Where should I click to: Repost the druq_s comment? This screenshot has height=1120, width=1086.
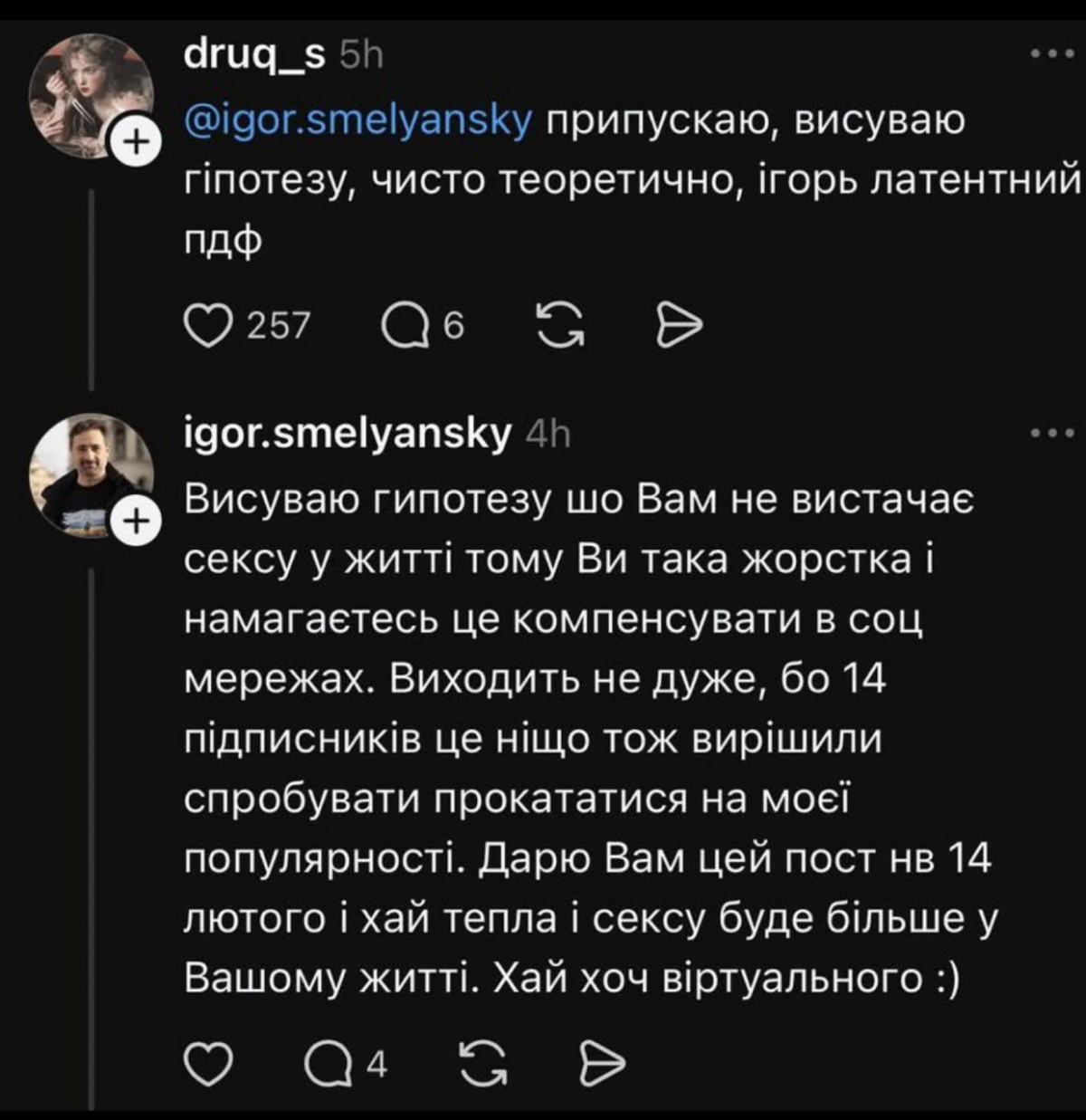(x=559, y=325)
